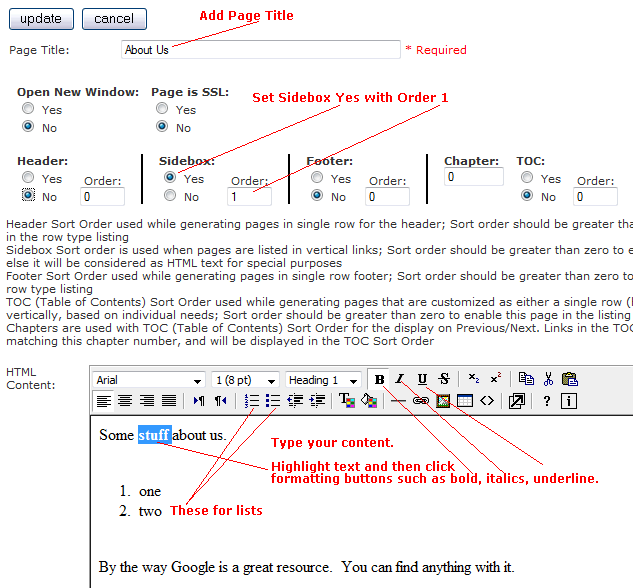This screenshot has height=588, width=633.
Task: Select No for Footer
Action: (317, 195)
